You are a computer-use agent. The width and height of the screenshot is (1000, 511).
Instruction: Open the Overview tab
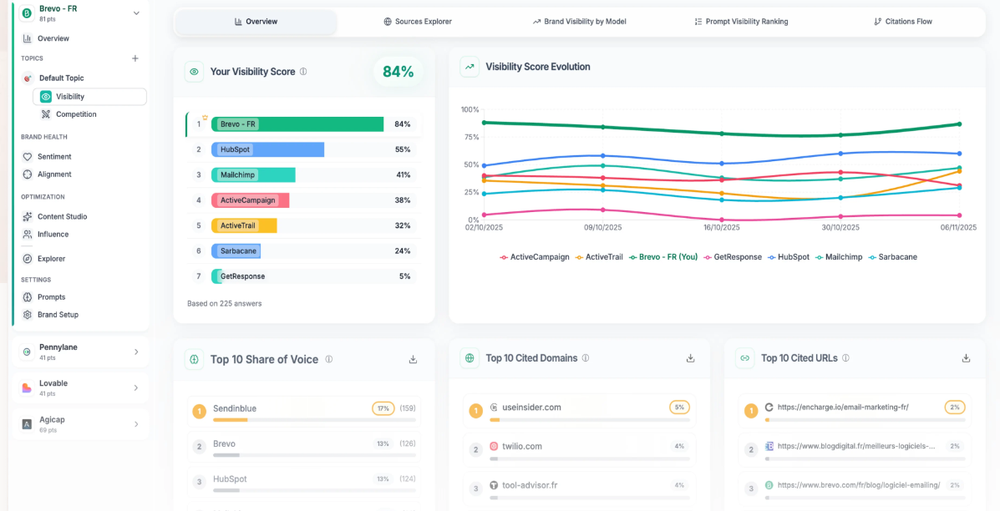tap(256, 22)
